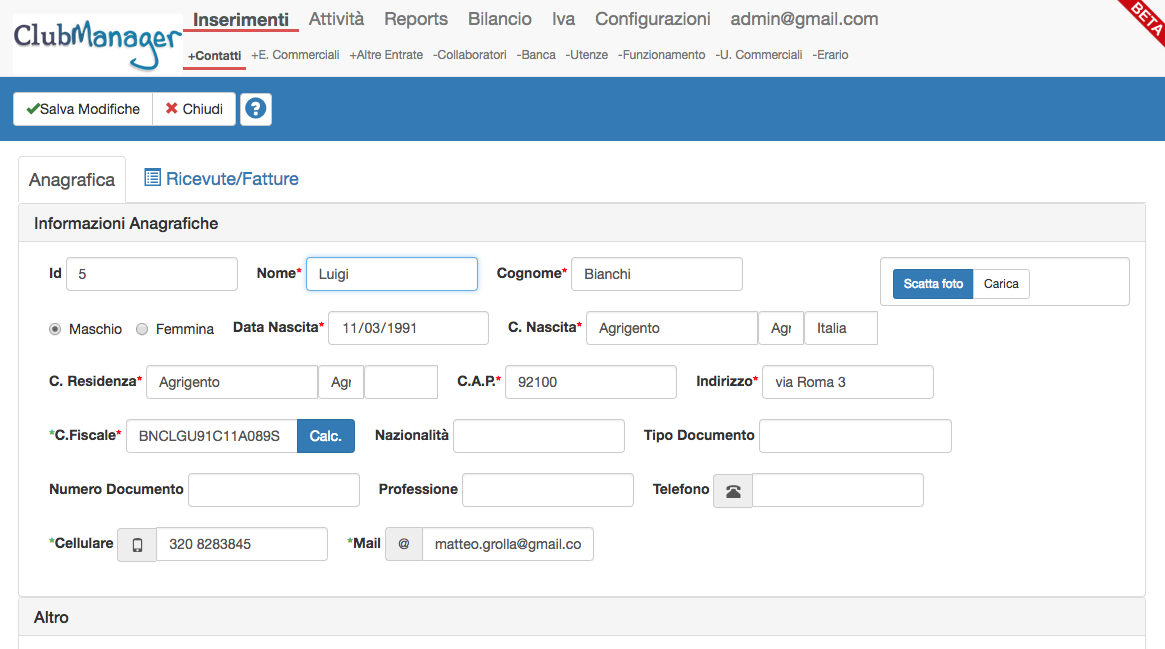
Task: Close the form with Chiudi button
Action: [x=194, y=109]
